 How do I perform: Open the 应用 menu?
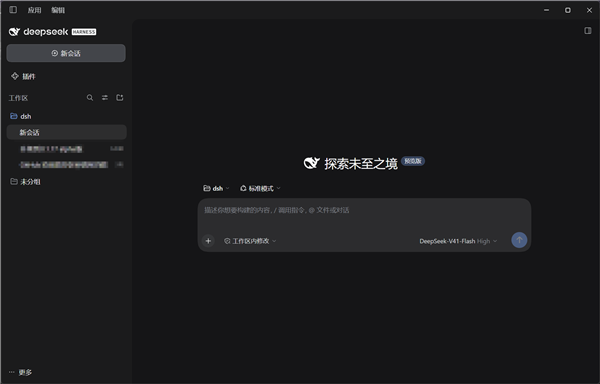34,10
